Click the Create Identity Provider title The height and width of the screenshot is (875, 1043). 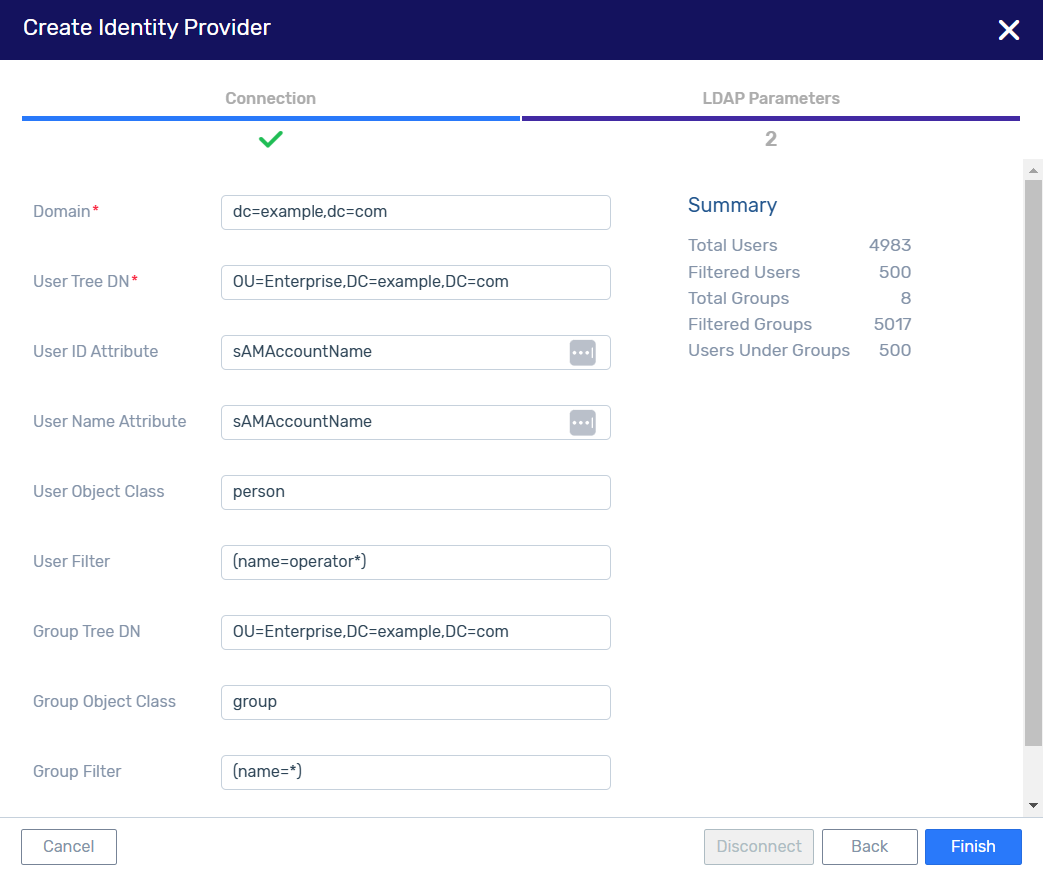pos(146,27)
